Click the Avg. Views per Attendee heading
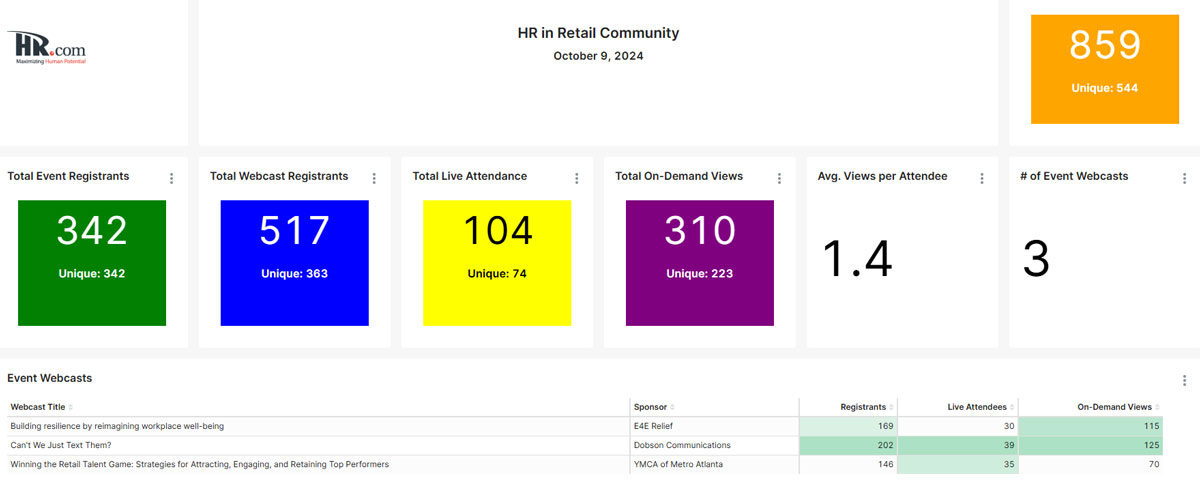 coord(883,176)
